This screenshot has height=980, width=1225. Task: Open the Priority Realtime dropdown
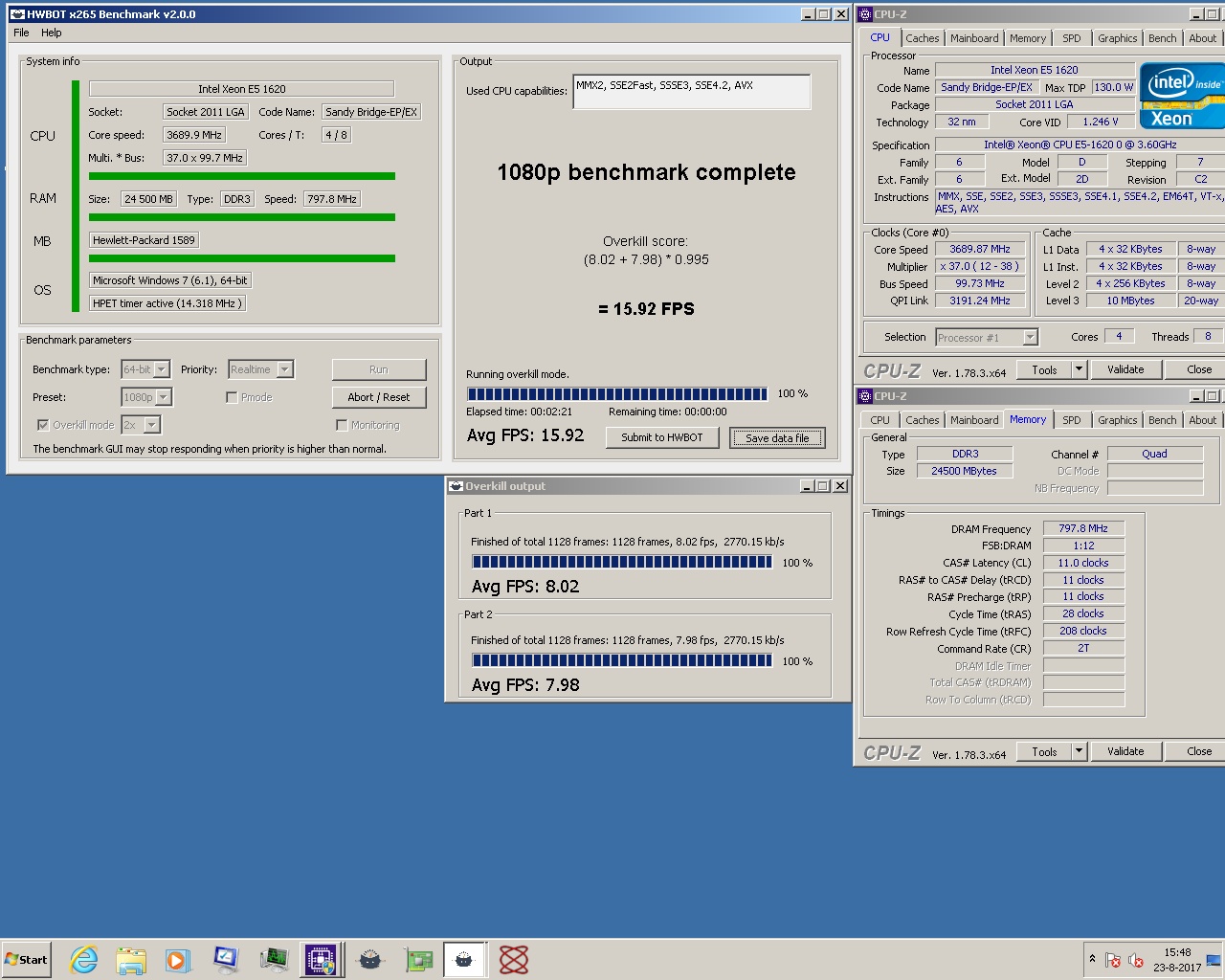tap(260, 369)
